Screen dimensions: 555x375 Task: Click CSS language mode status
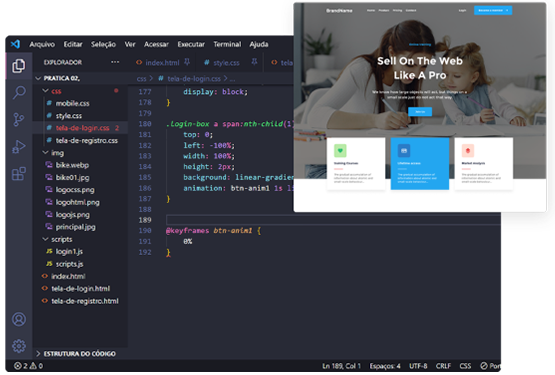point(465,366)
